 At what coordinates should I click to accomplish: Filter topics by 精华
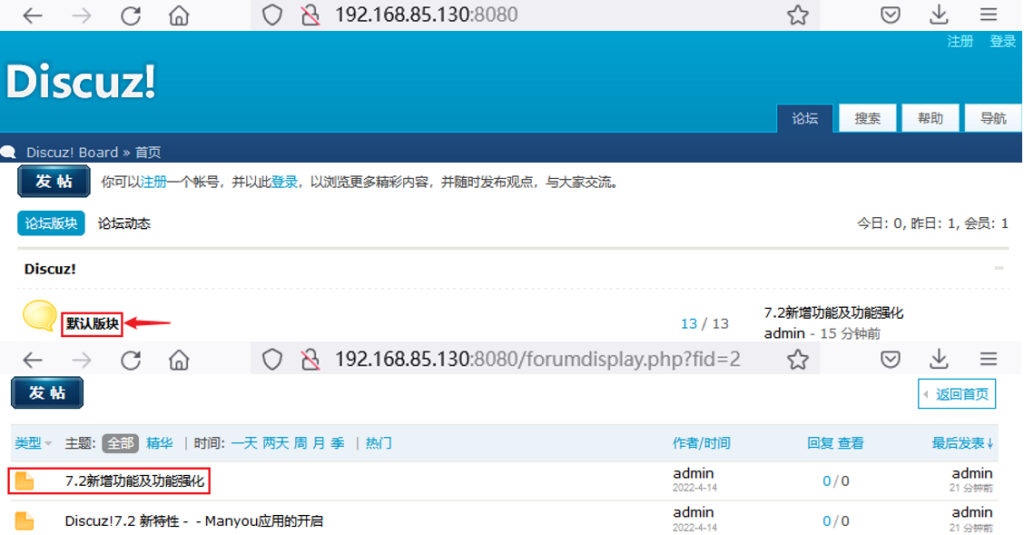[x=159, y=444]
